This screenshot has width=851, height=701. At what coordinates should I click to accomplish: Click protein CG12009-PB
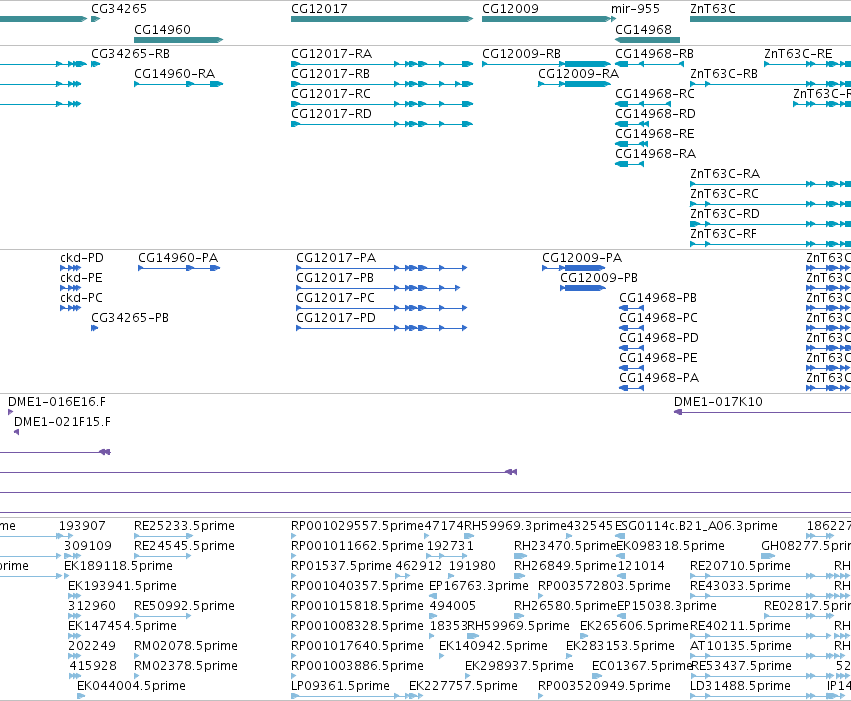(x=599, y=278)
